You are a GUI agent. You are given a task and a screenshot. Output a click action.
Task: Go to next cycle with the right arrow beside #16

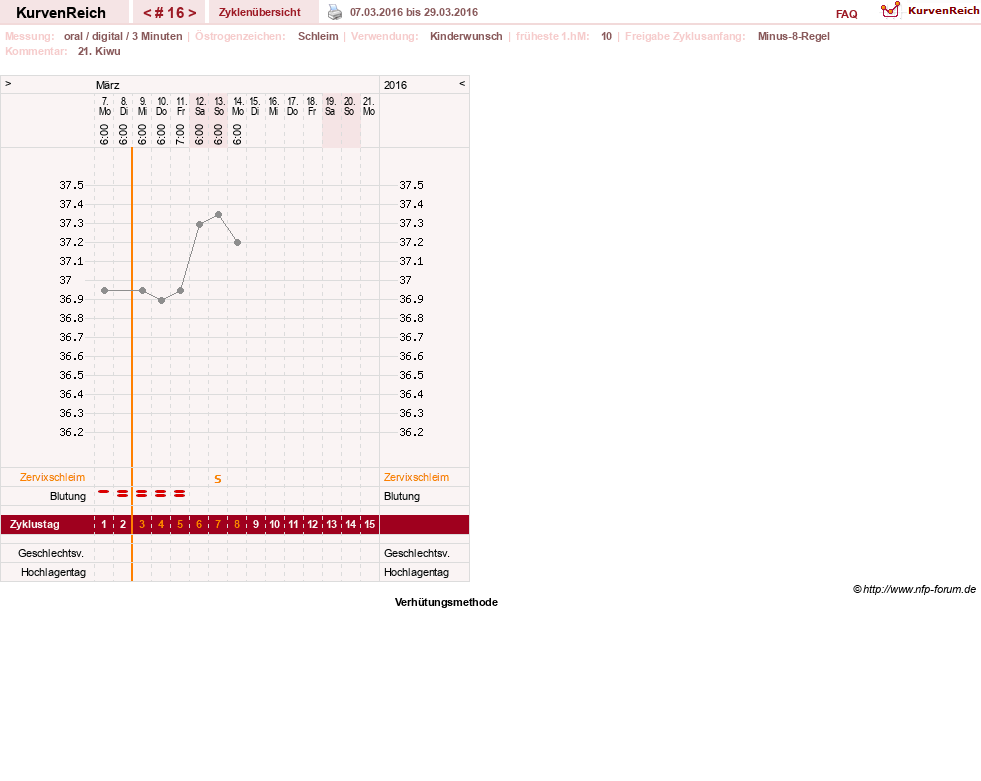192,13
